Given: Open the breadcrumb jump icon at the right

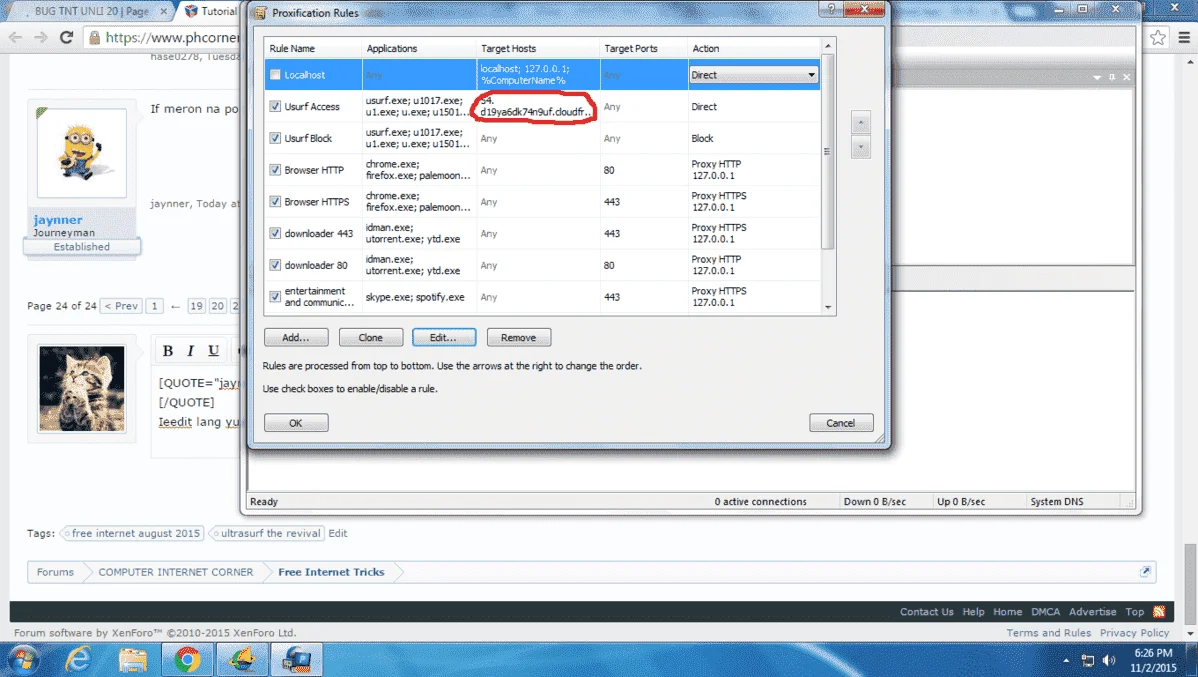Looking at the screenshot, I should (x=1145, y=572).
